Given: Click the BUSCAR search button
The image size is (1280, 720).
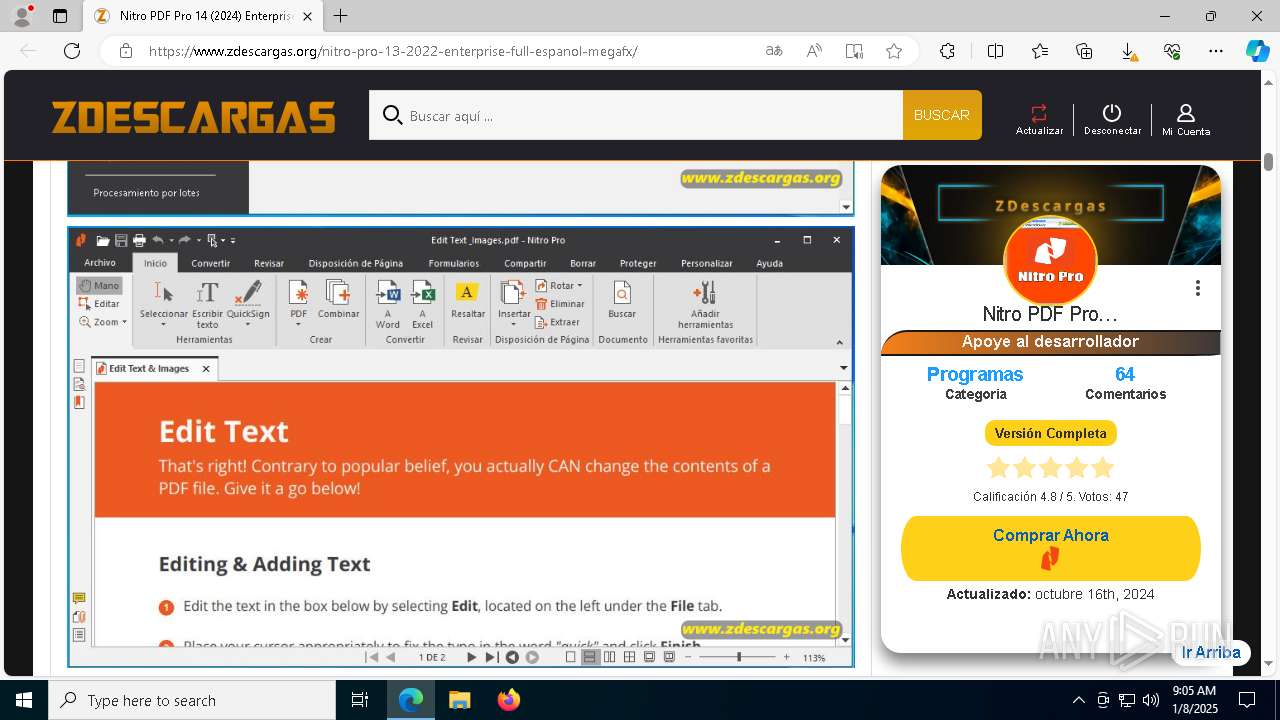Looking at the screenshot, I should click(942, 115).
